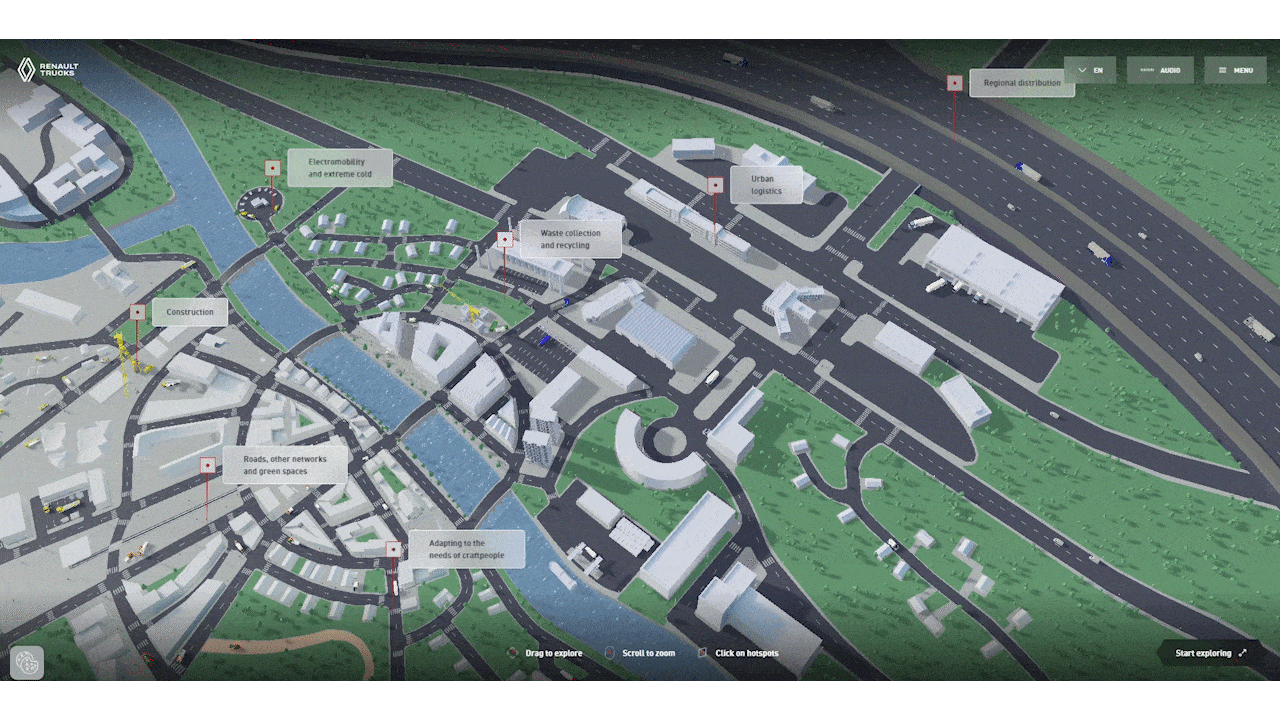Viewport: 1280px width, 720px height.
Task: Open the Regional distribution label
Action: (x=1022, y=83)
